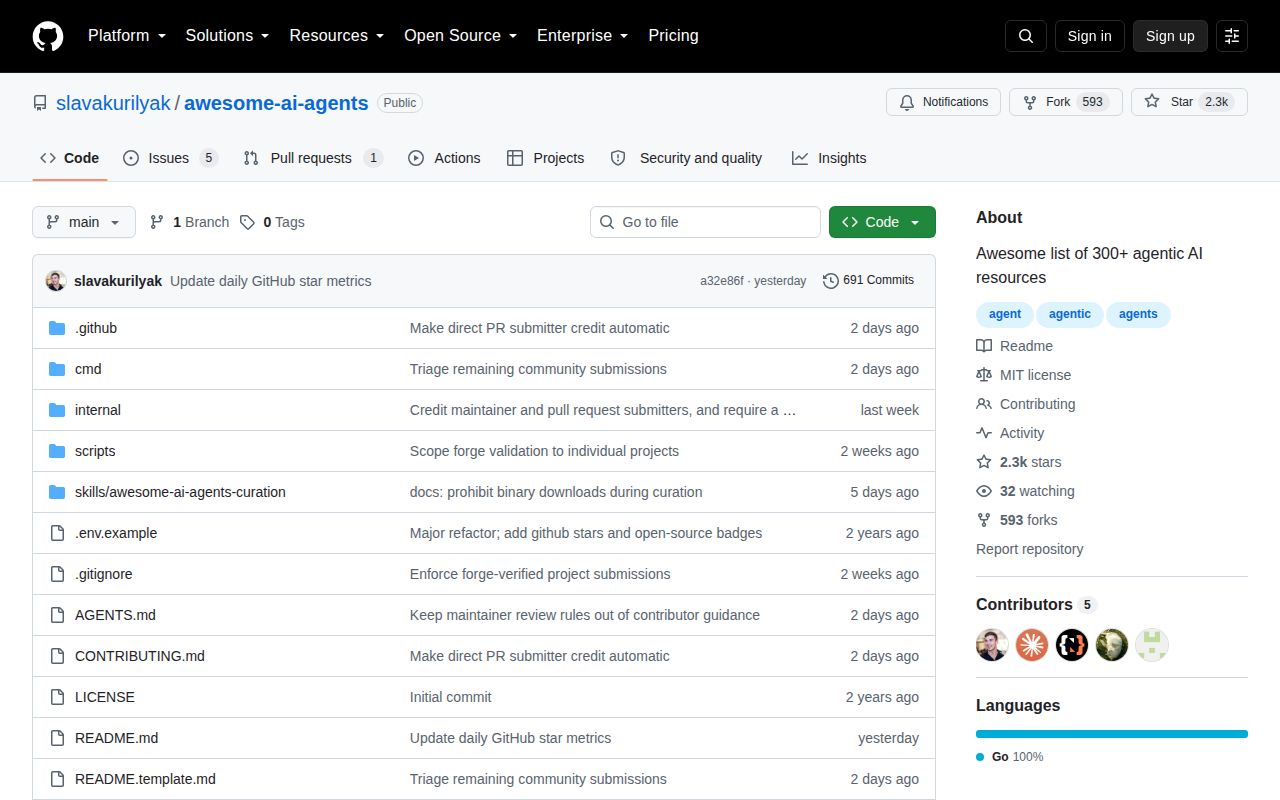Image resolution: width=1280 pixels, height=800 pixels.
Task: Expand the Resources menu
Action: 337,36
